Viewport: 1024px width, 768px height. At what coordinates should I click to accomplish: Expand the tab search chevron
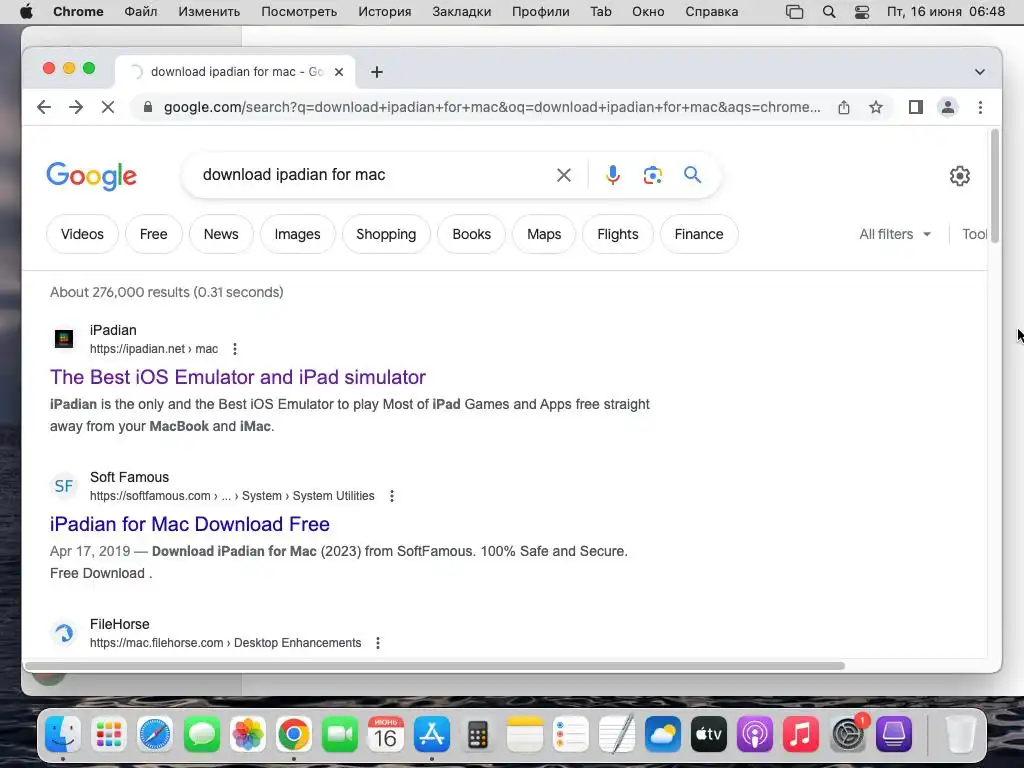point(980,72)
